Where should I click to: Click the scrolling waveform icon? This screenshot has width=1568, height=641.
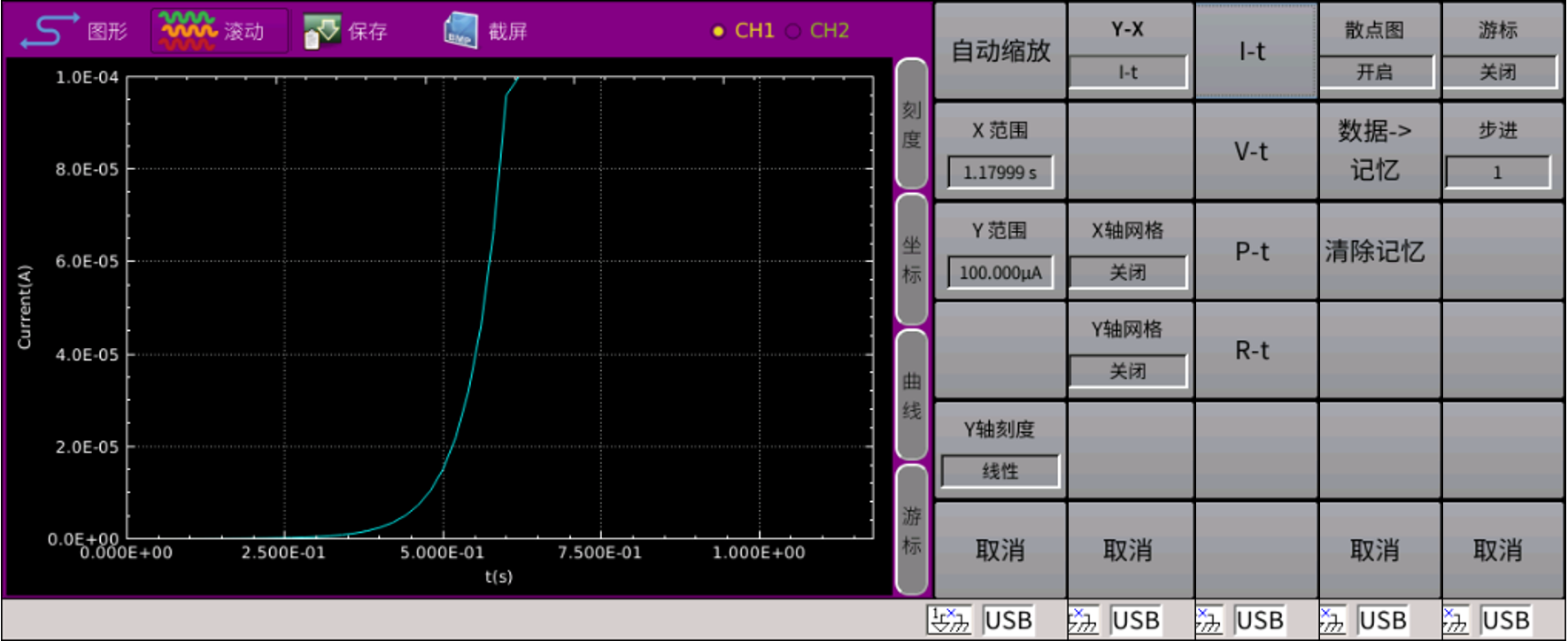[187, 31]
